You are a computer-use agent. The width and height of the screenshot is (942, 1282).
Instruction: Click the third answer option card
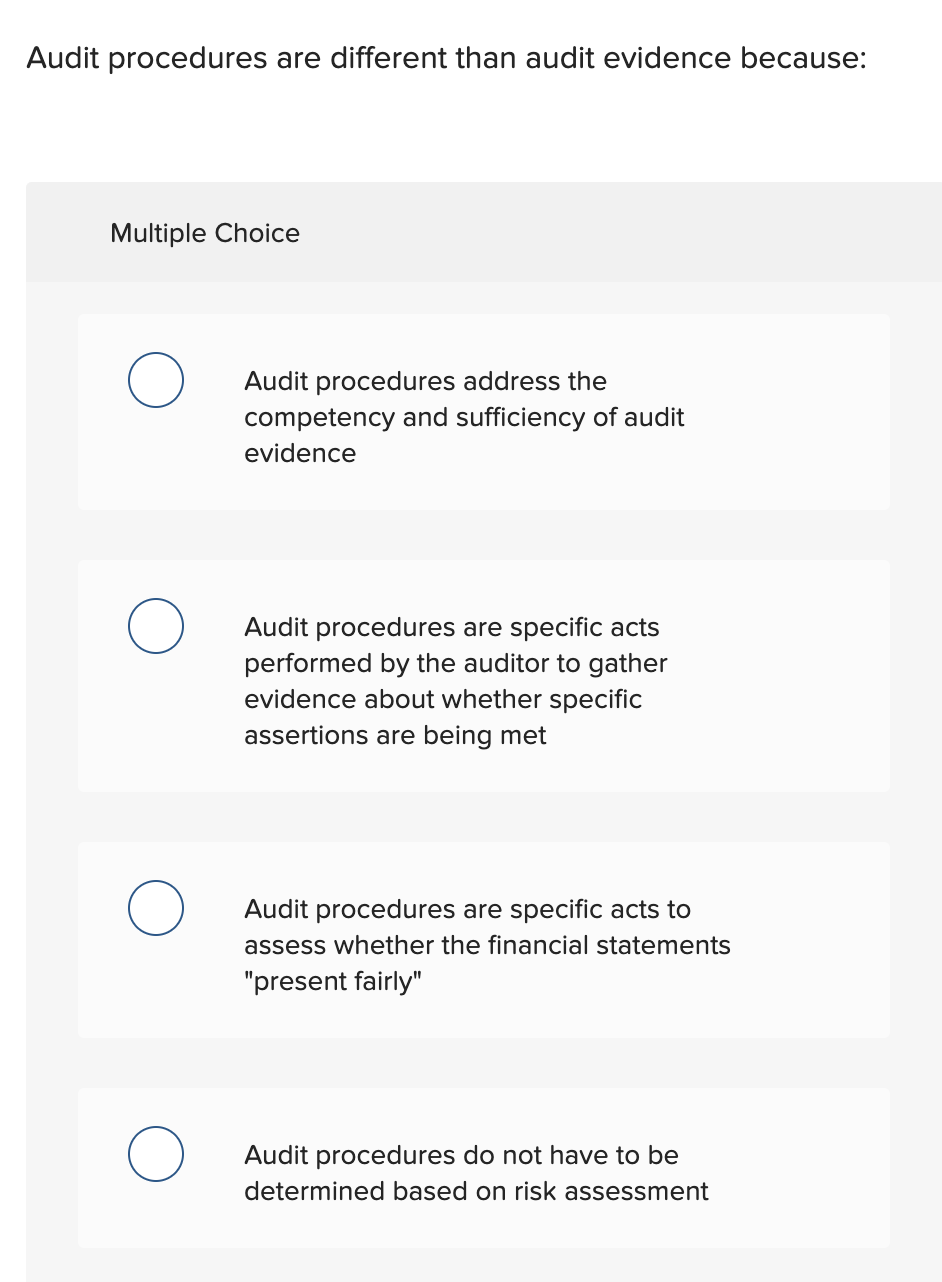click(484, 939)
